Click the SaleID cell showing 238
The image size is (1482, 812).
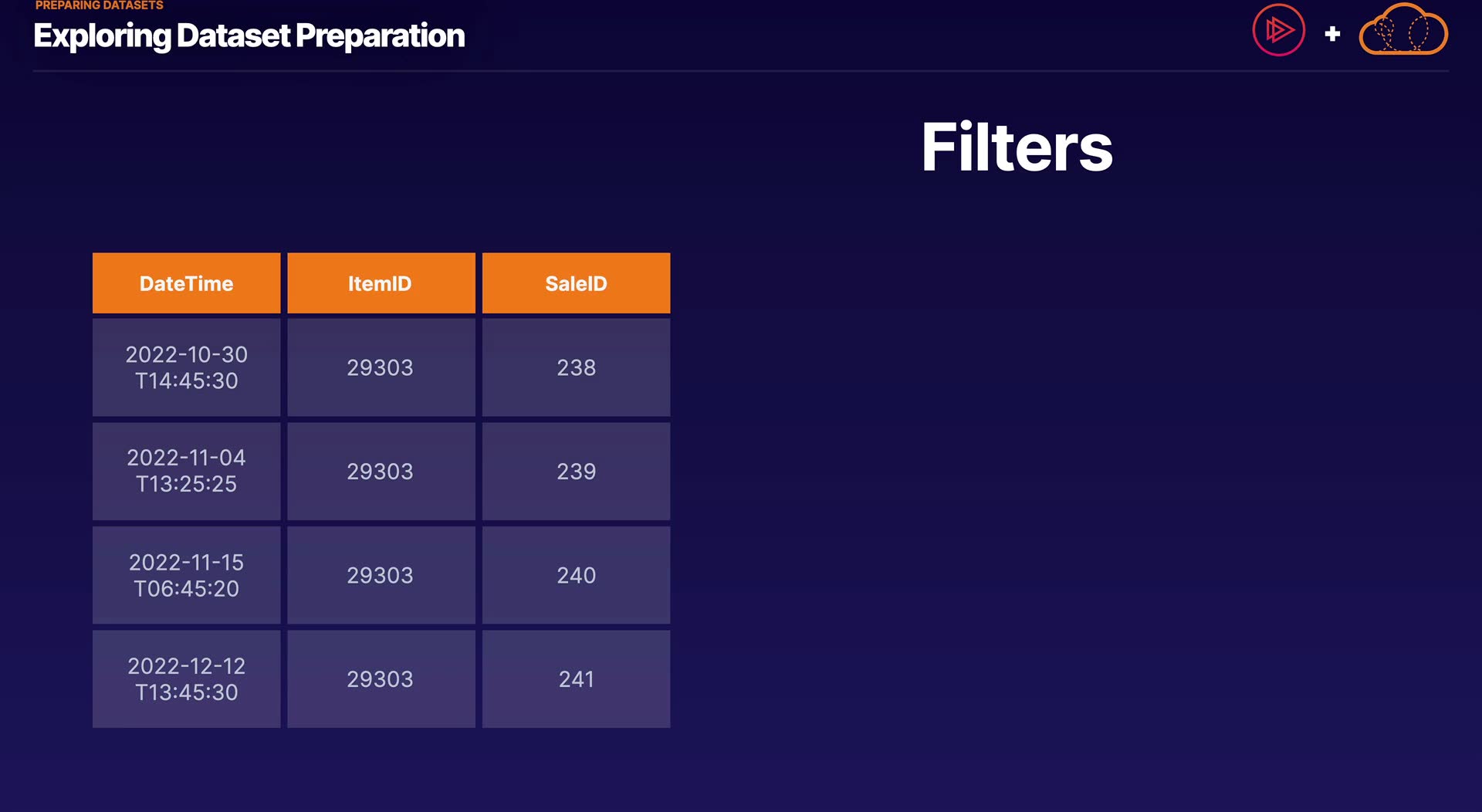point(576,367)
